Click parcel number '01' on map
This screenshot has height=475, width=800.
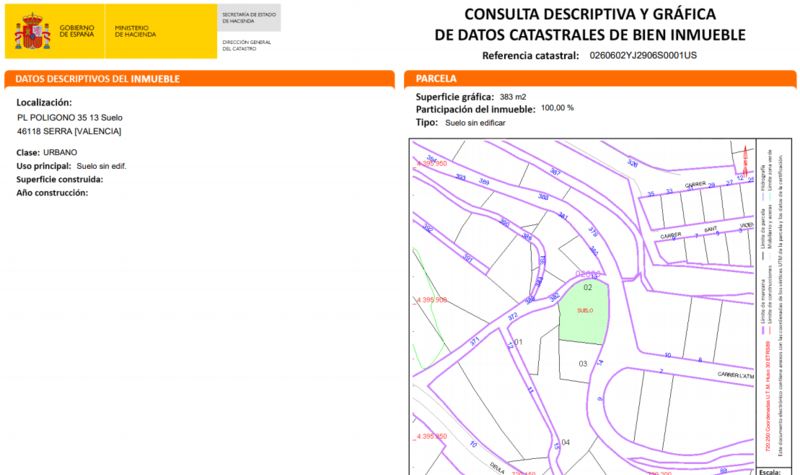coord(518,342)
